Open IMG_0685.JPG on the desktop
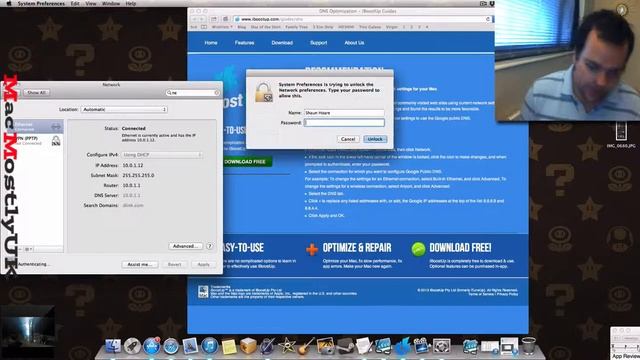 [x=621, y=135]
